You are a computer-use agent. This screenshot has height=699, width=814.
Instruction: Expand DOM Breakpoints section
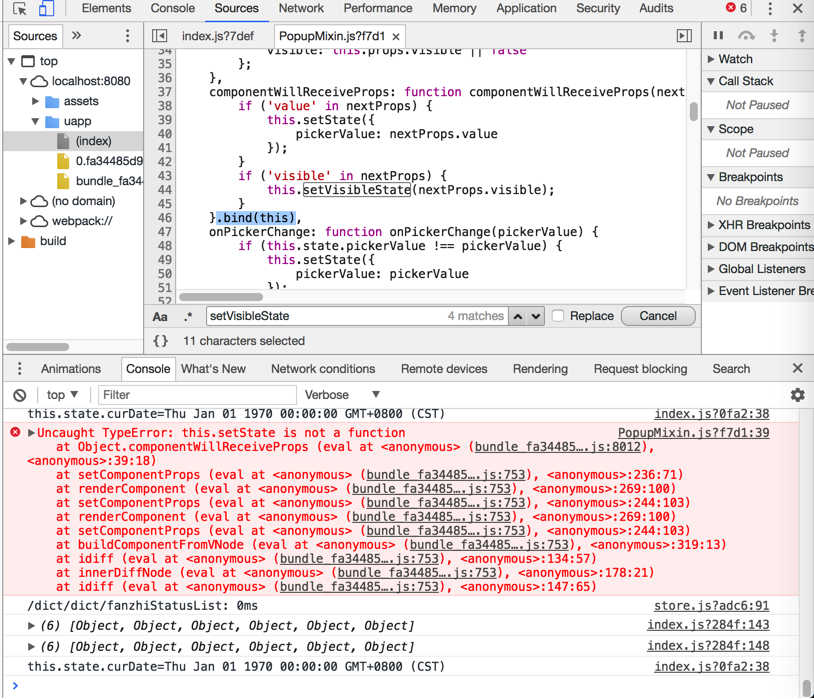click(711, 247)
